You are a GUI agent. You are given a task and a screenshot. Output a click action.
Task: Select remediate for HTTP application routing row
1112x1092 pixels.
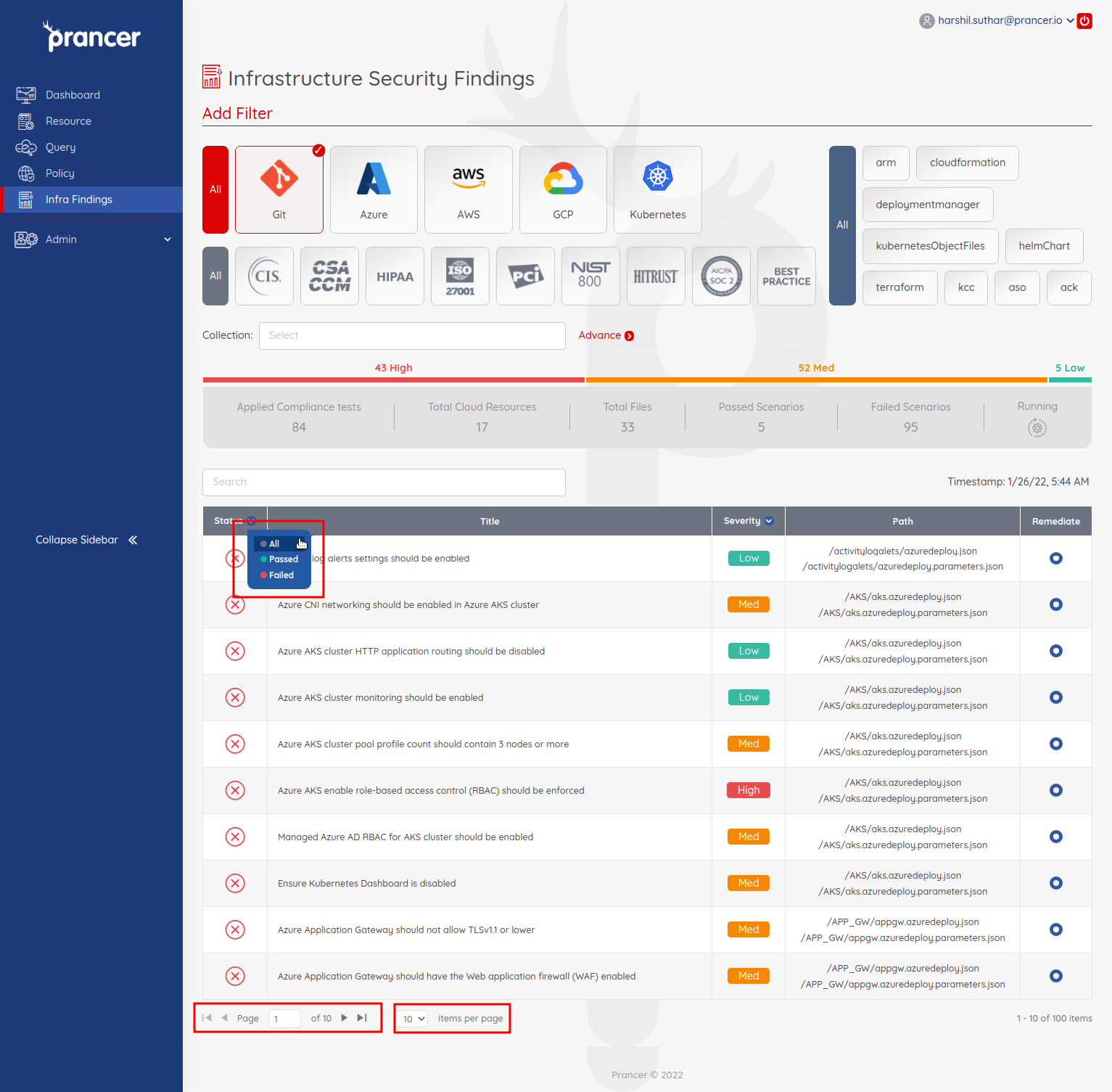coord(1056,651)
